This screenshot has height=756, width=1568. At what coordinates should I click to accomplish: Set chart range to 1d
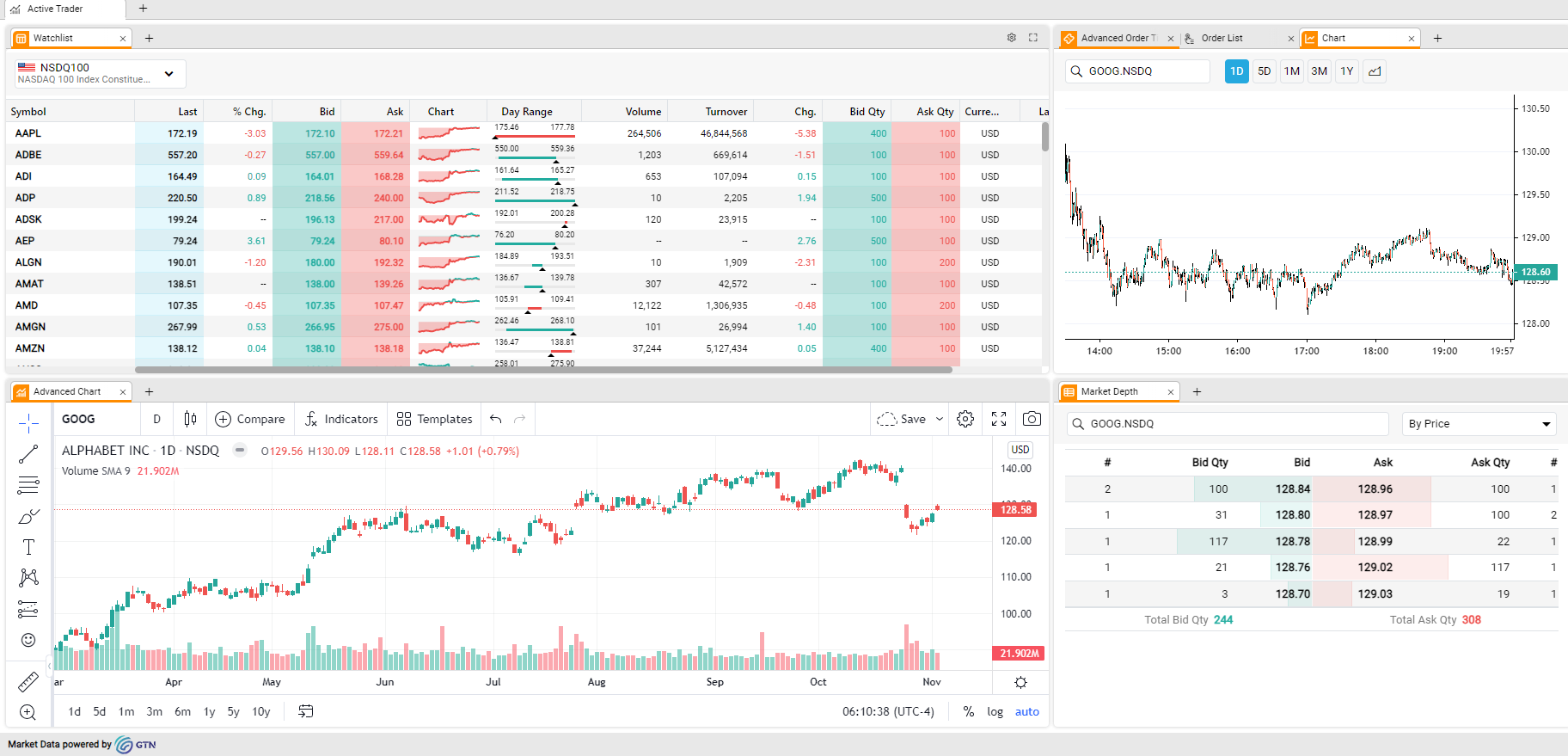click(x=75, y=711)
